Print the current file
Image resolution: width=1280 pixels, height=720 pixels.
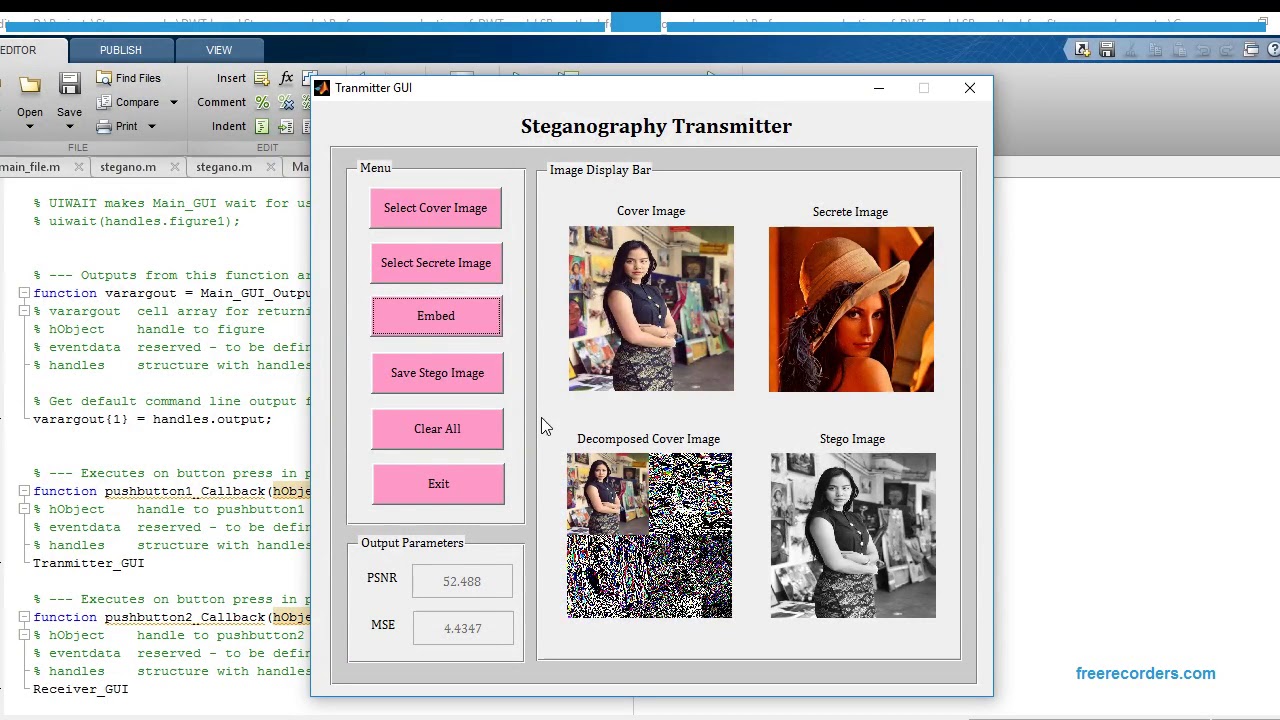point(118,126)
